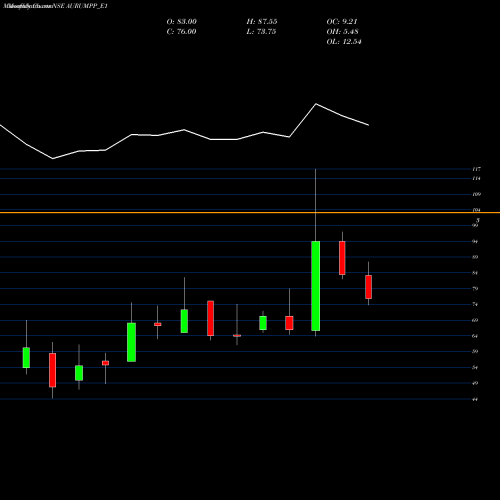This screenshot has width=500, height=500.
Task: Click the tallest green candlestick body
Action: click(x=316, y=286)
